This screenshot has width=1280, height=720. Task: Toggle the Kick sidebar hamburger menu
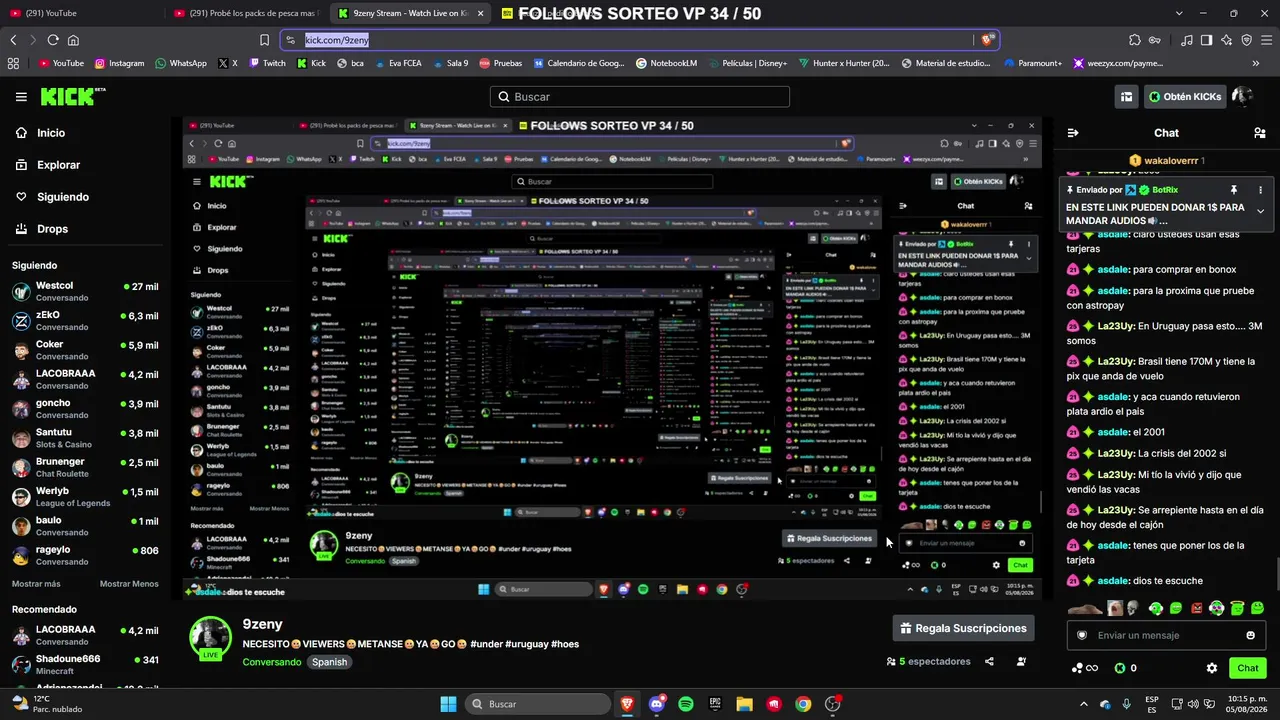pos(21,97)
